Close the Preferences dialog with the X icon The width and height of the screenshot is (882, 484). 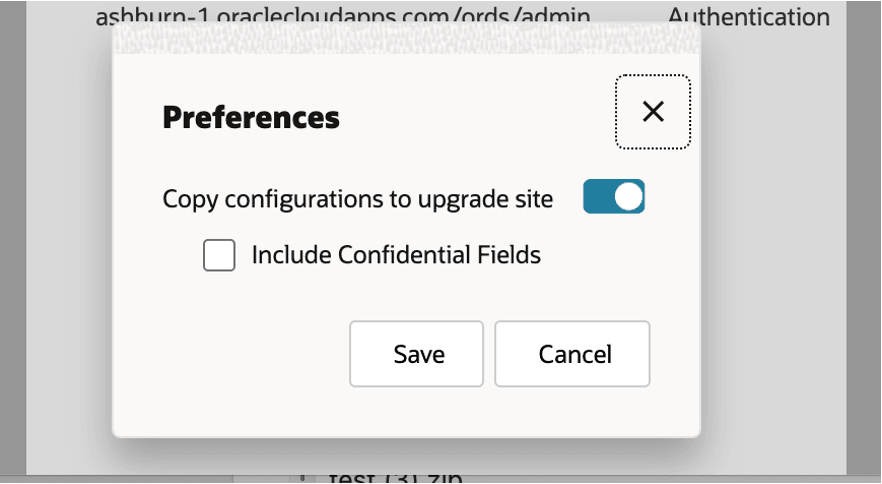pos(652,112)
